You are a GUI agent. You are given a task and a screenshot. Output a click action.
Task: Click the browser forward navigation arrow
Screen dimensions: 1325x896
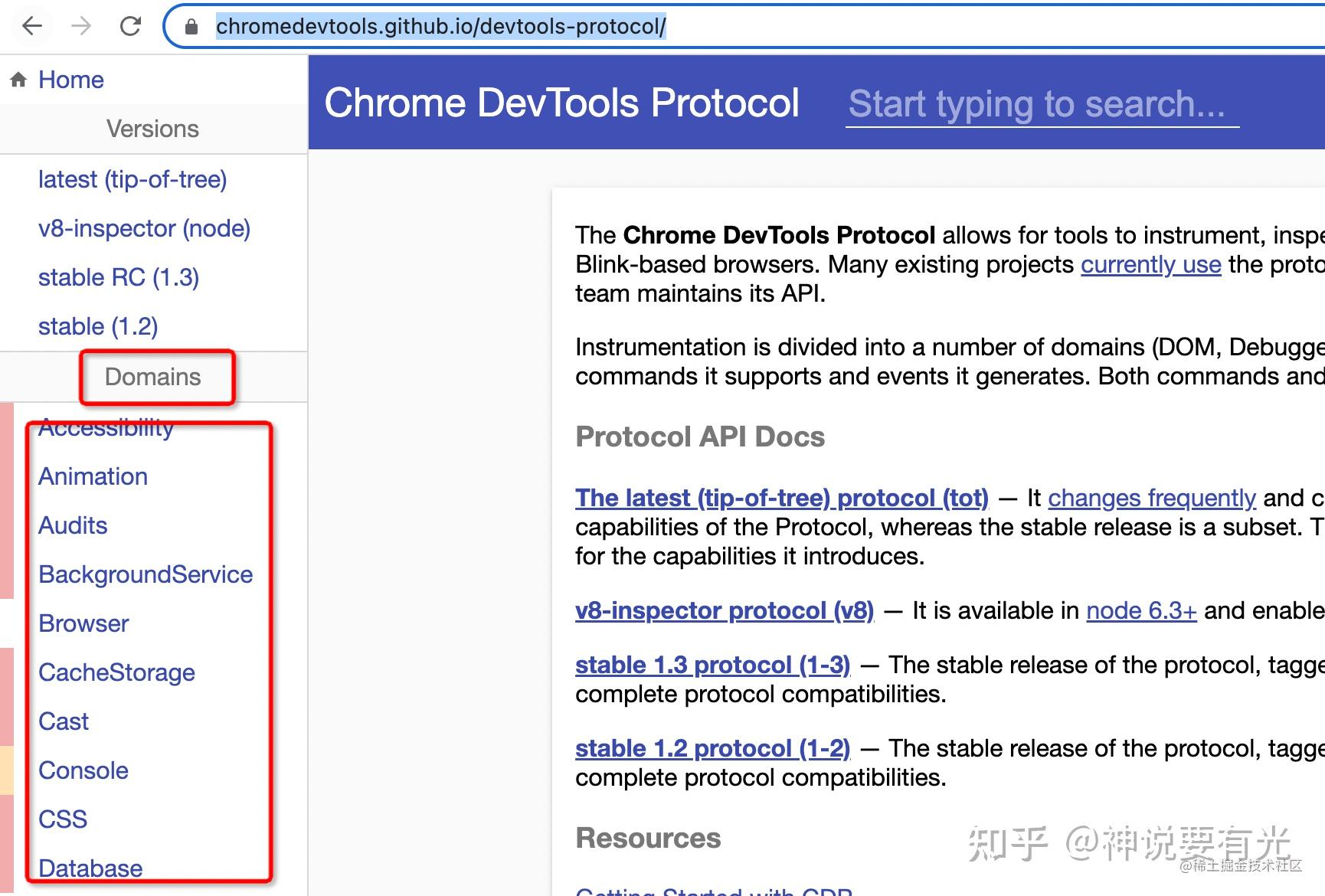click(x=80, y=26)
